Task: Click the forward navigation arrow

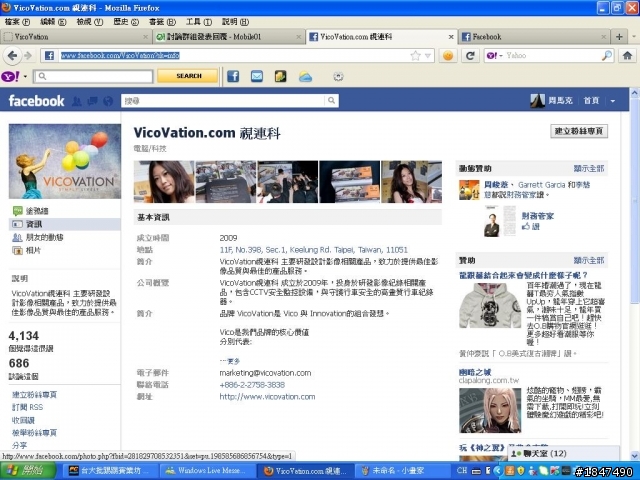Action: pos(28,56)
